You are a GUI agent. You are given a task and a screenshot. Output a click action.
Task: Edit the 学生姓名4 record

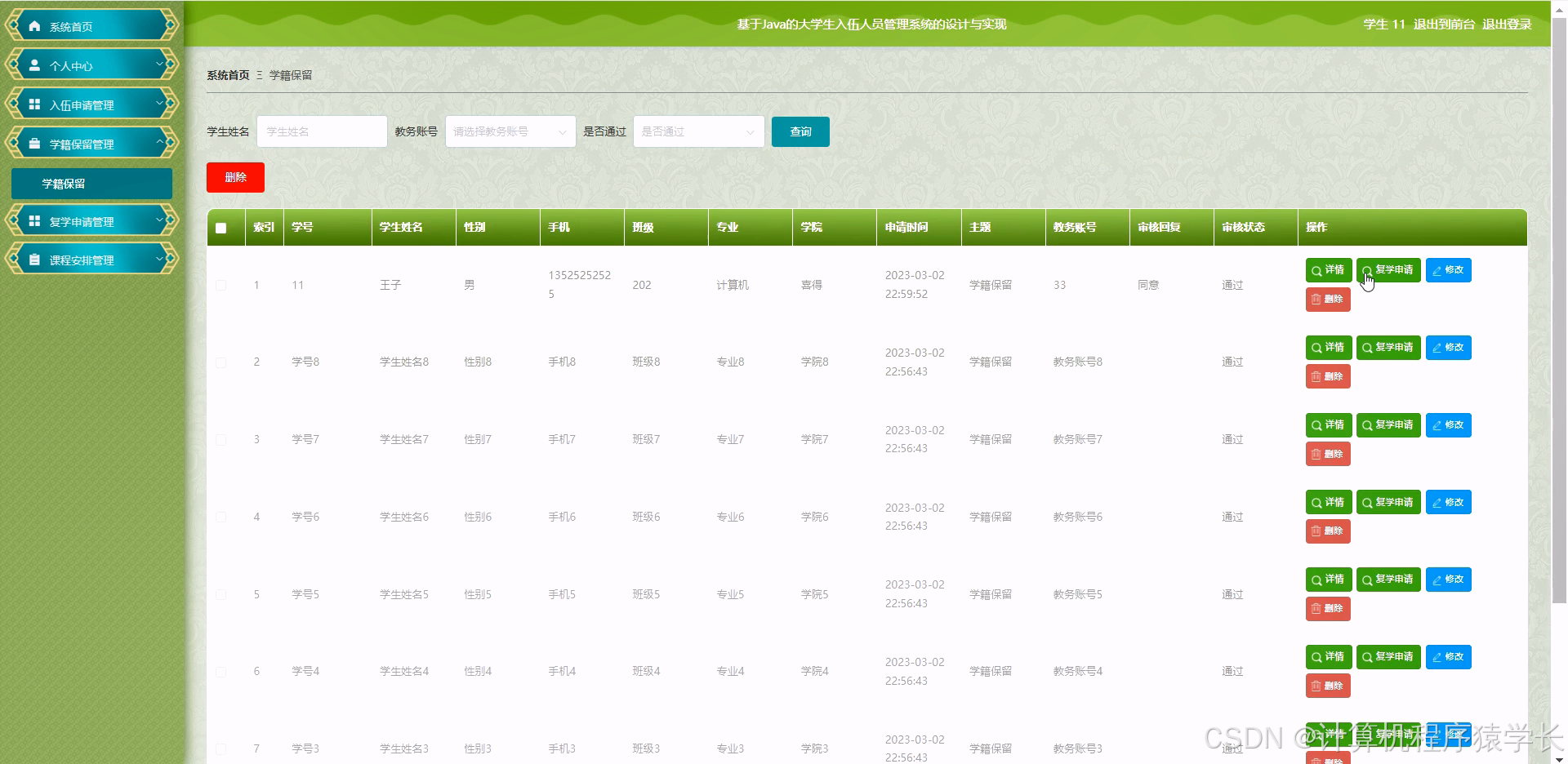1449,657
